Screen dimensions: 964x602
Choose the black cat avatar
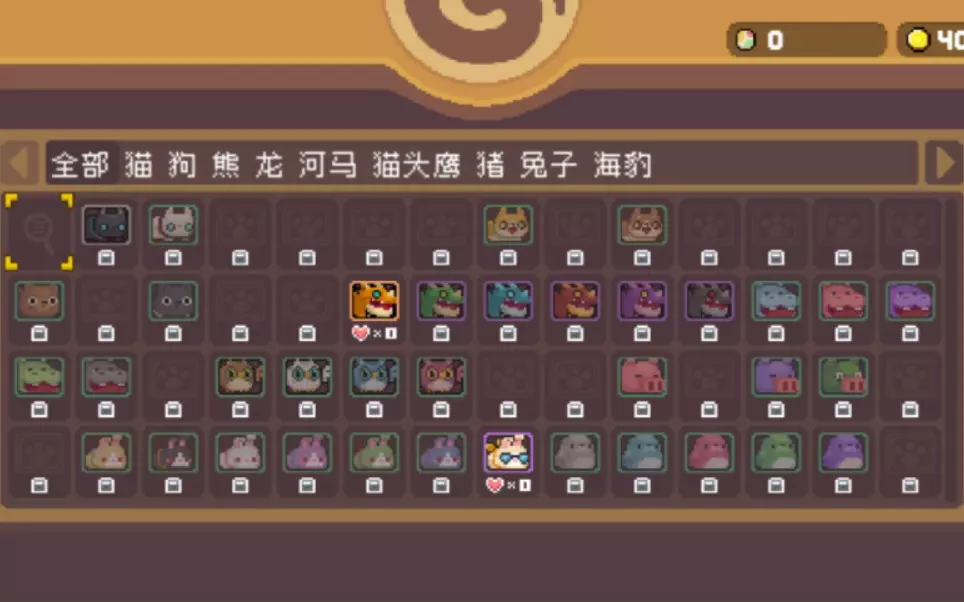tap(106, 225)
